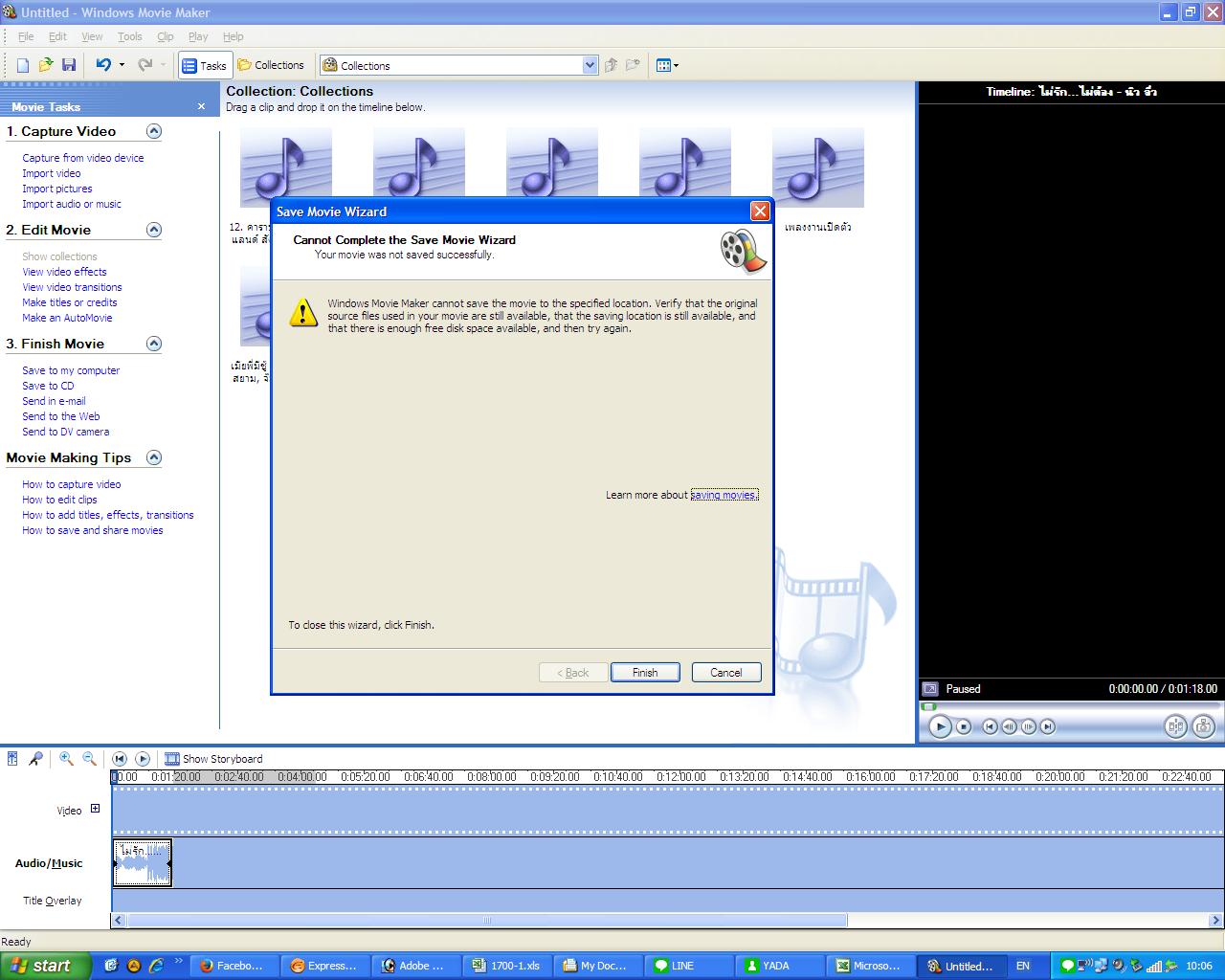This screenshot has width=1225, height=980.
Task: Open the Tools menu
Action: [x=129, y=36]
